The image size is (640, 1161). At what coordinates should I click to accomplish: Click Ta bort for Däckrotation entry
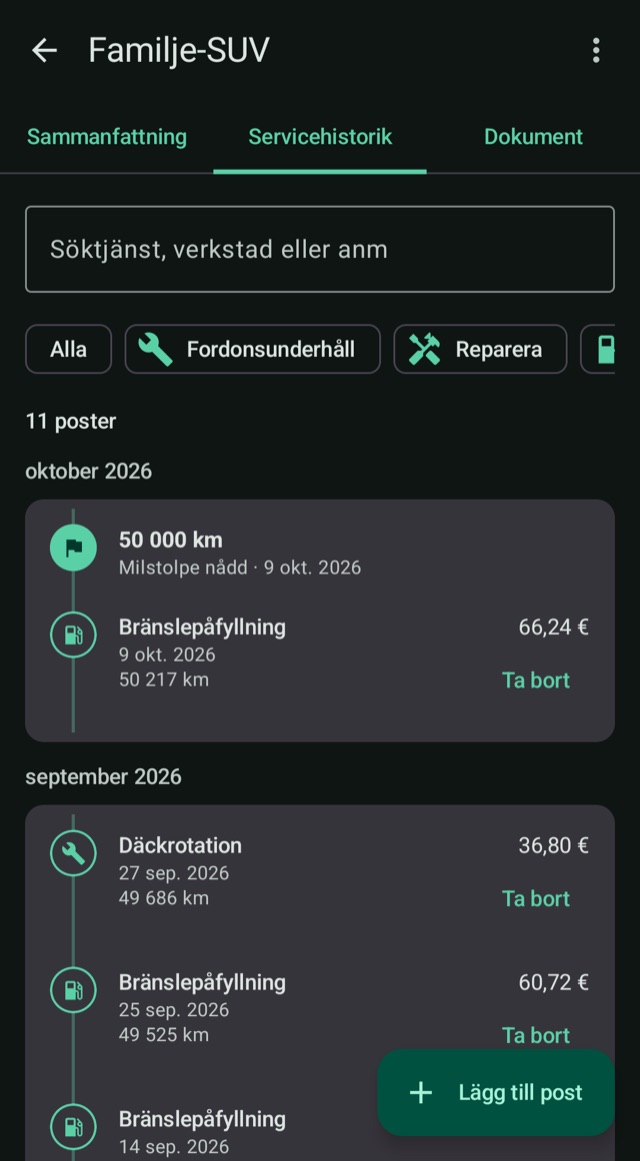pyautogui.click(x=536, y=899)
